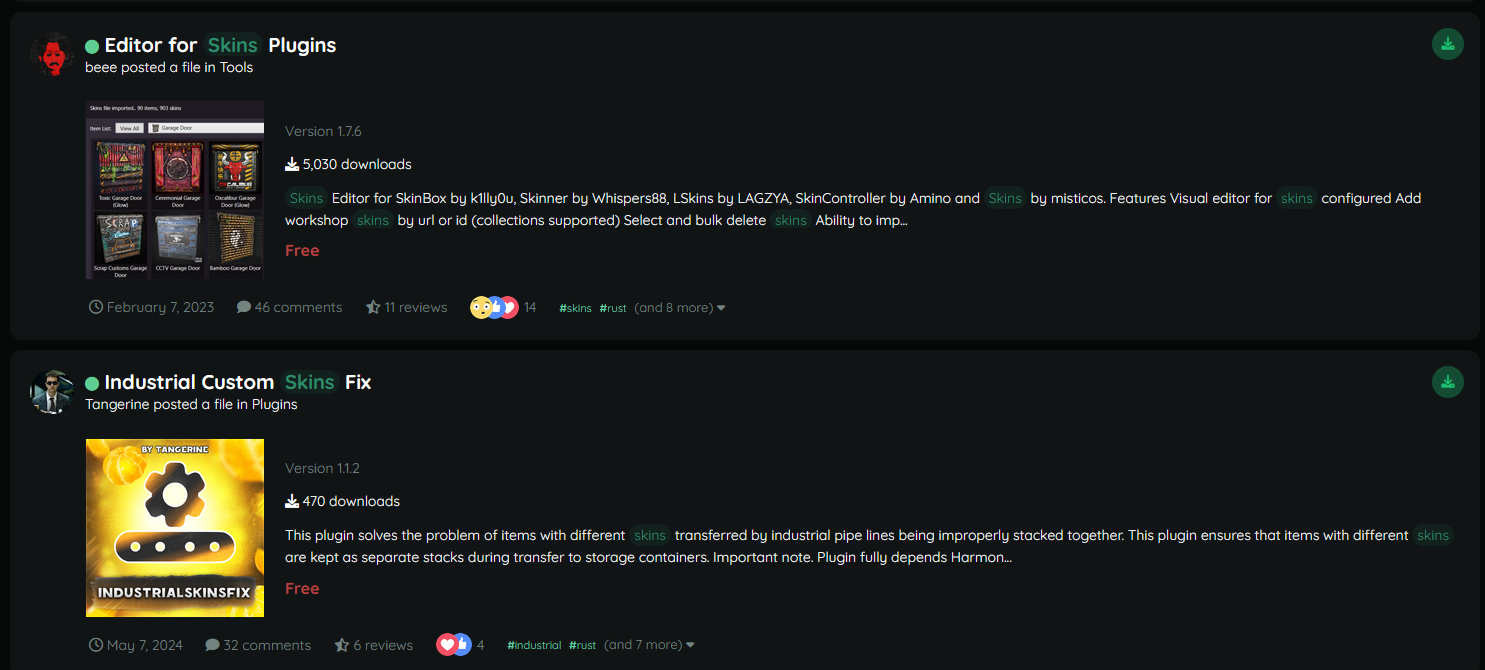Open the IndustrialSkinsFix yellow thumbnail
The image size is (1485, 670).
point(175,528)
